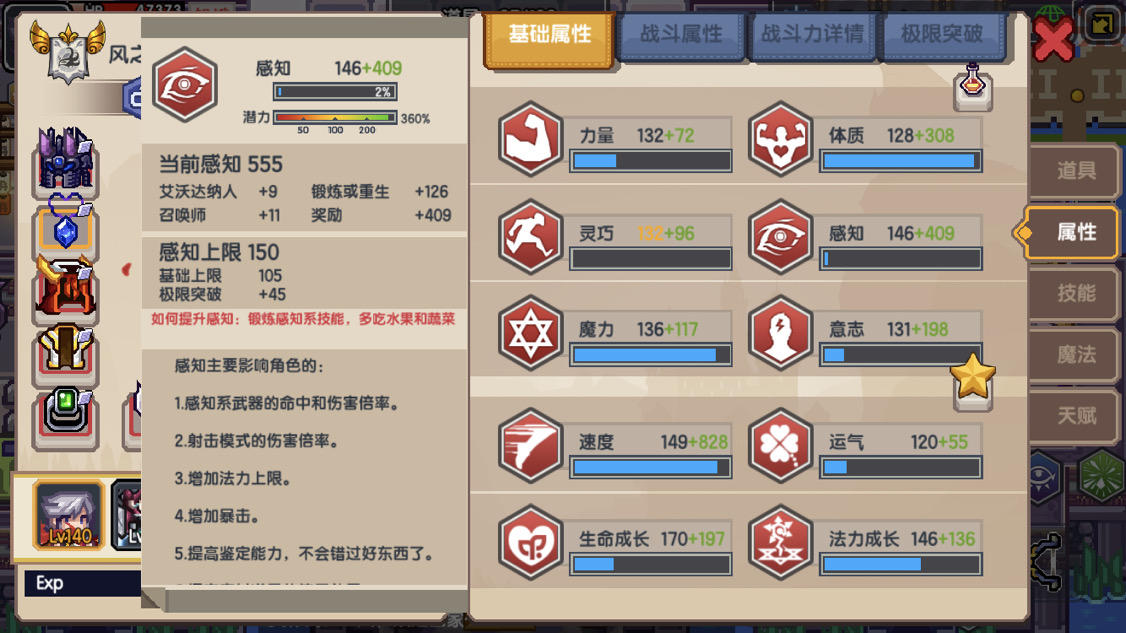This screenshot has width=1126, height=633.
Task: Open the 灵巧 agility running-man icon
Action: pyautogui.click(x=530, y=236)
